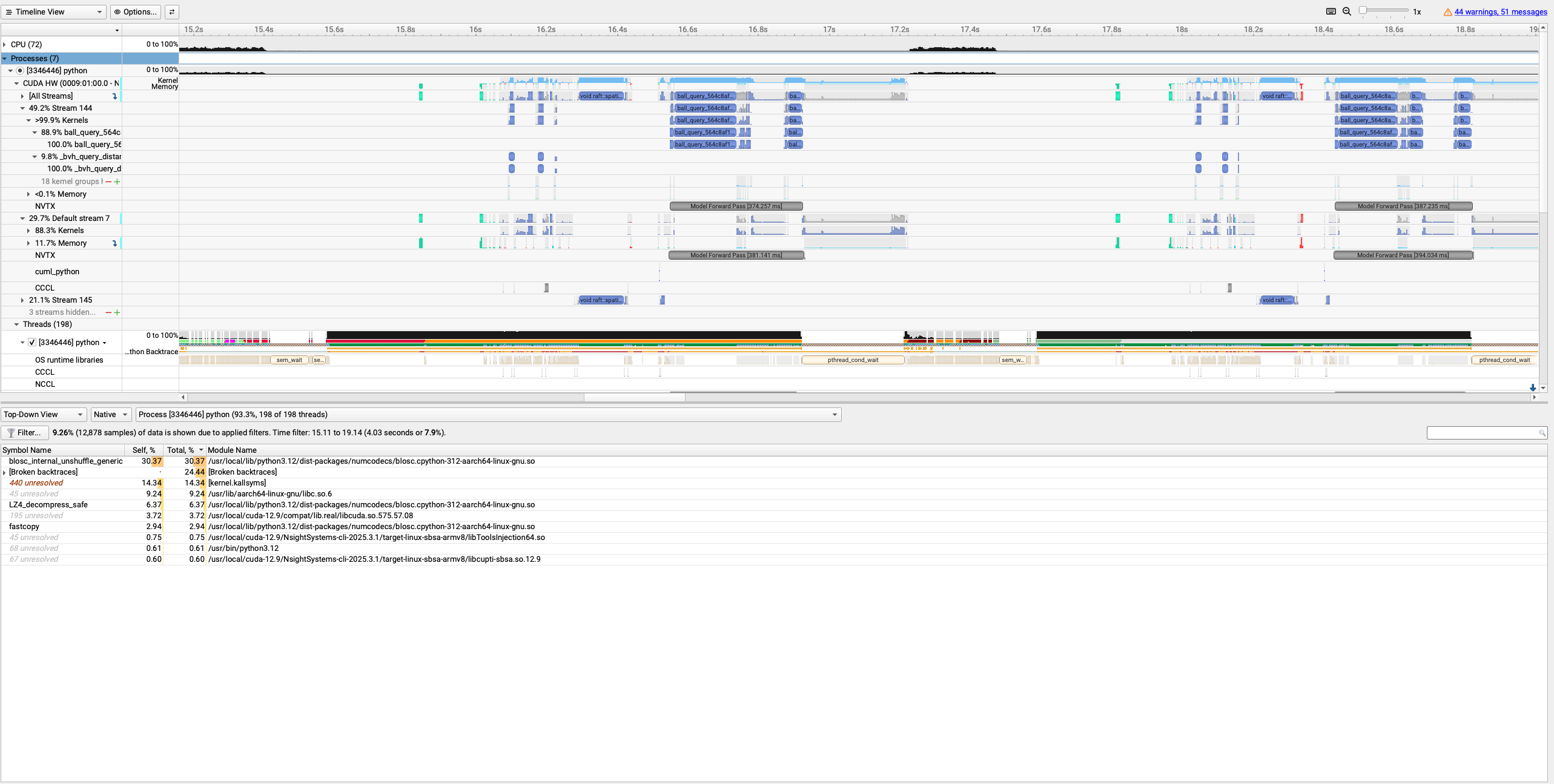Click the Filter... button
This screenshot has width=1554, height=784.
[x=25, y=432]
